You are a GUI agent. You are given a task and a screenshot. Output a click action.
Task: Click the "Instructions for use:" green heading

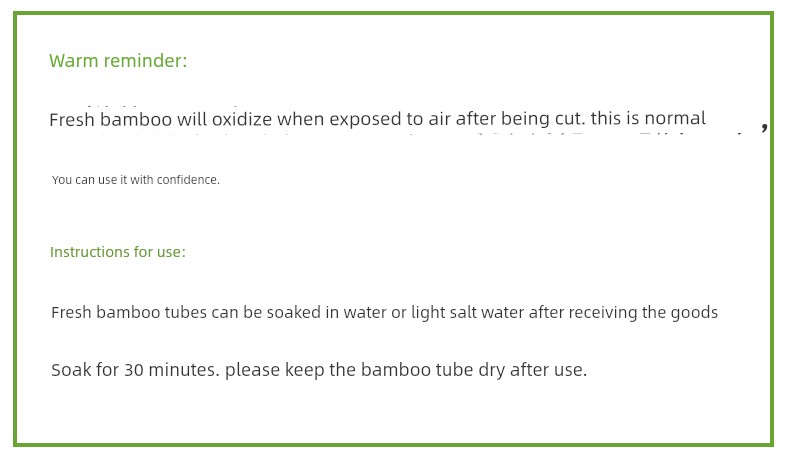[118, 252]
